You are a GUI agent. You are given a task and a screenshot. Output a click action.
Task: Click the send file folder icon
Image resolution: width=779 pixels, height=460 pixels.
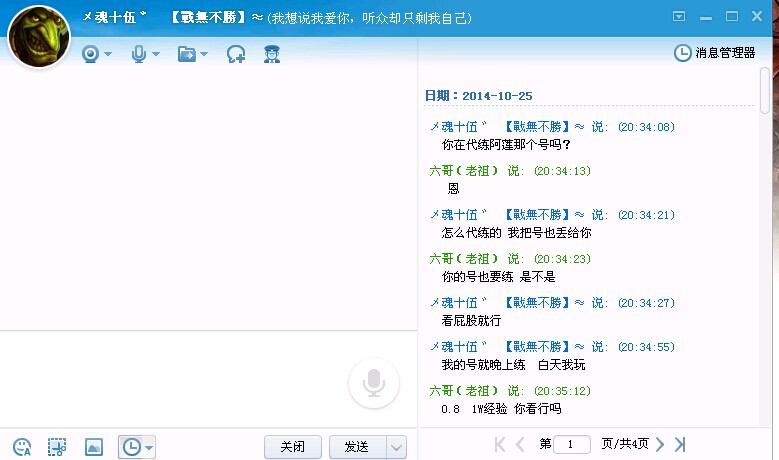click(186, 54)
